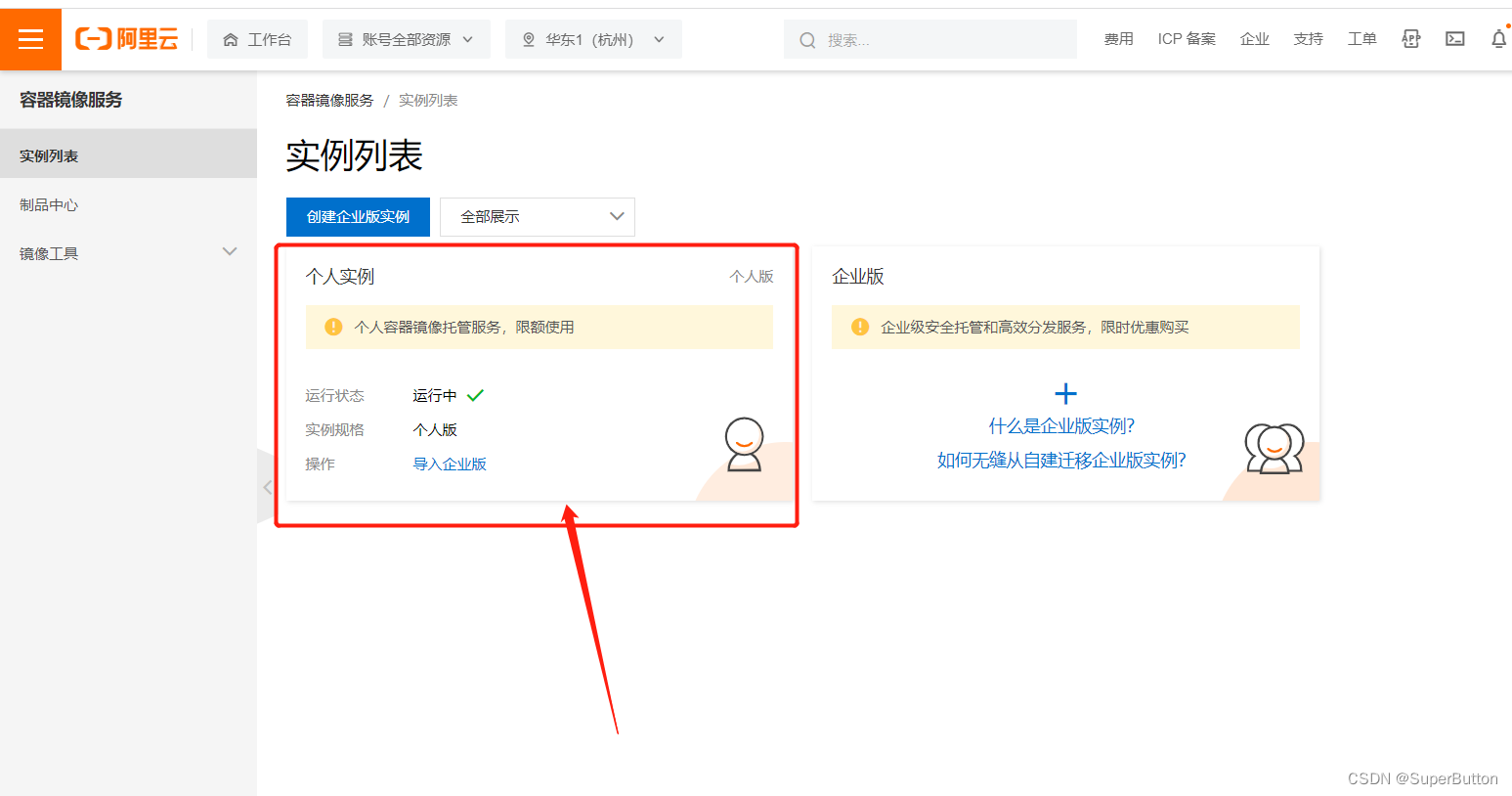
Task: Expand the 账号全部资源 dropdown
Action: coord(406,39)
